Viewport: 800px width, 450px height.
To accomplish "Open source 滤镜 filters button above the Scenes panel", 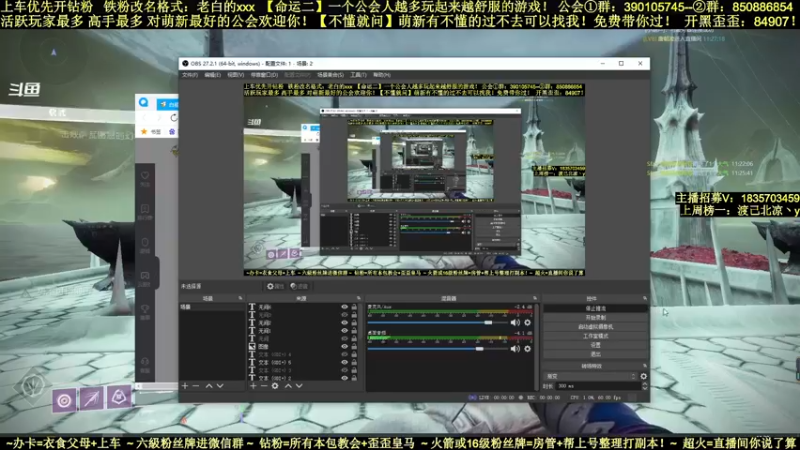I will click(x=299, y=286).
